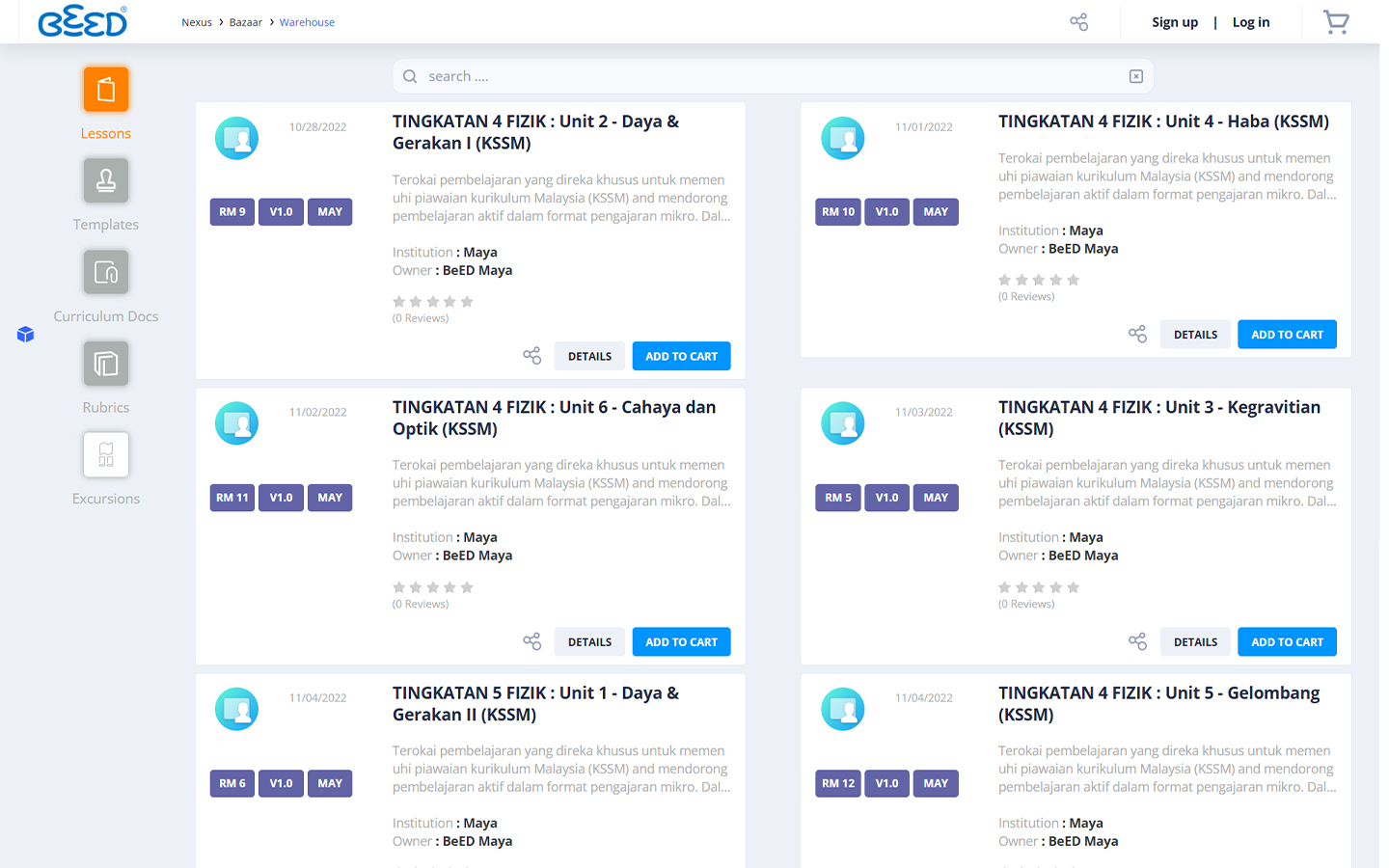The height and width of the screenshot is (868, 1389).
Task: Share the Unit 3 - Kegravitian lesson
Action: click(1137, 641)
